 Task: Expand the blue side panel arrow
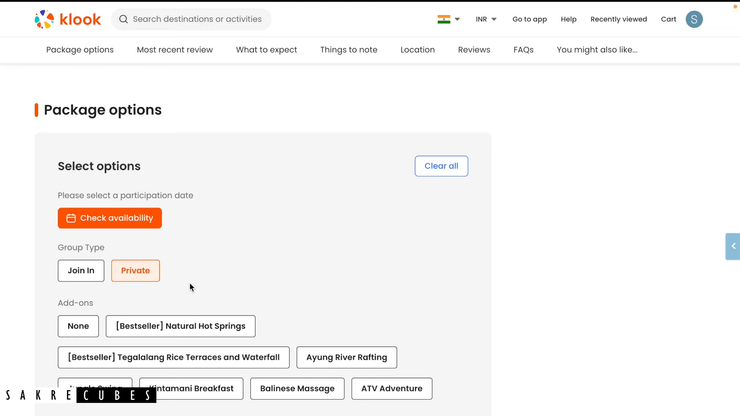tap(732, 246)
